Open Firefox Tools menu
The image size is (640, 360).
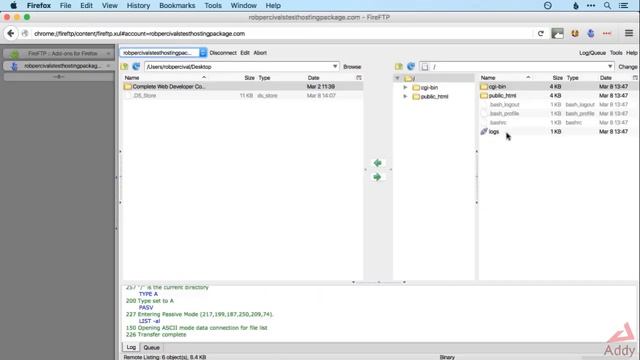click(213, 6)
